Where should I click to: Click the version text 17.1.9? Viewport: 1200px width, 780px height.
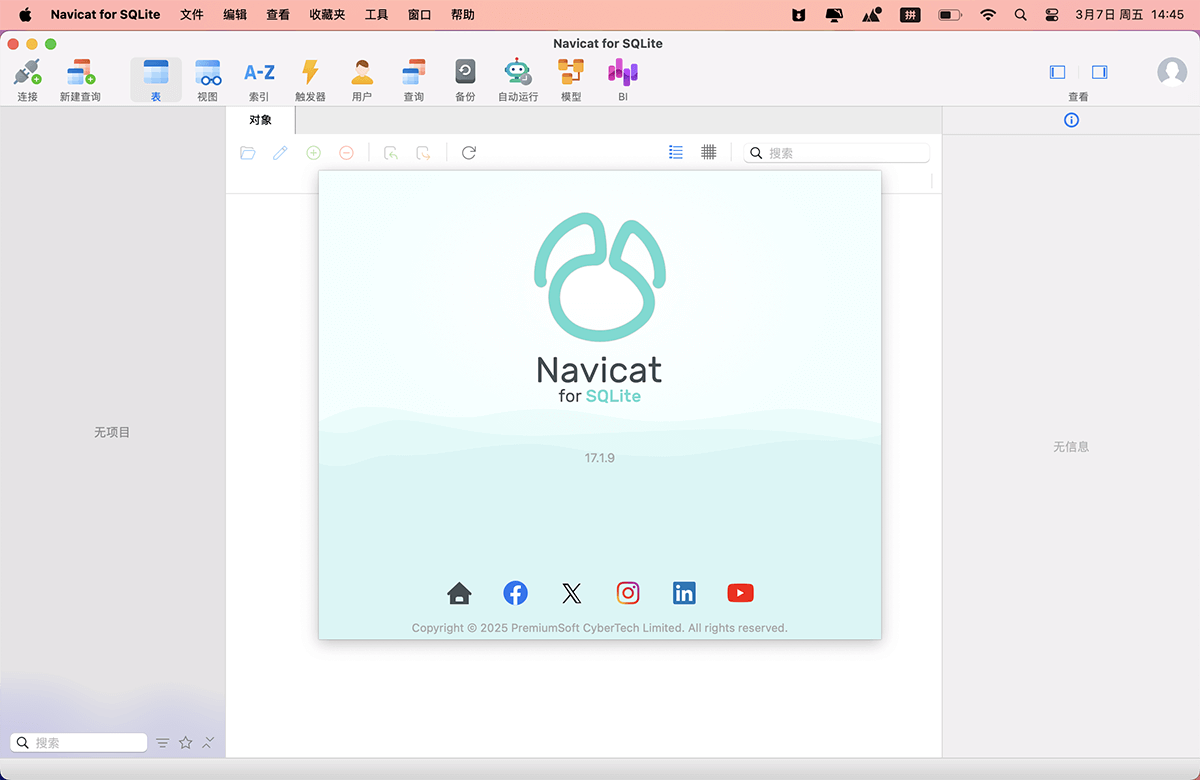pos(600,458)
